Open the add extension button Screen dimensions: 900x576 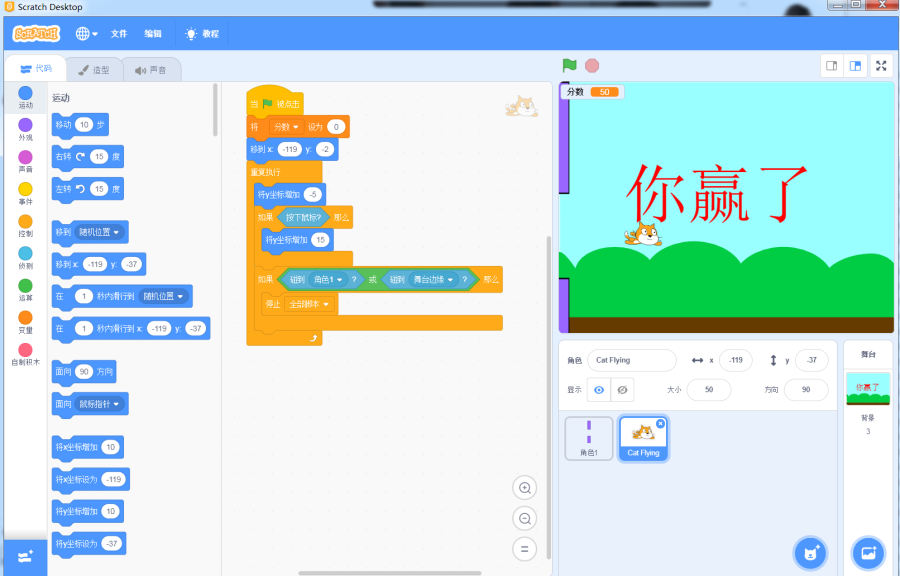click(25, 556)
